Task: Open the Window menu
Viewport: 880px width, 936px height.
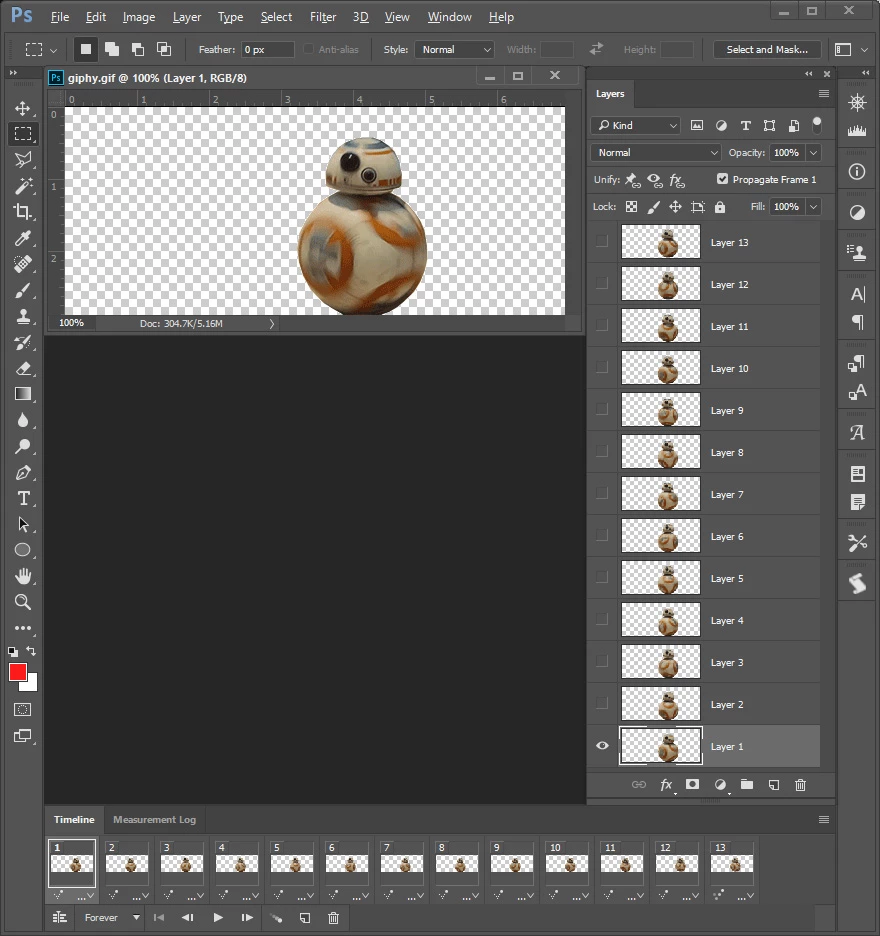Action: (x=450, y=17)
